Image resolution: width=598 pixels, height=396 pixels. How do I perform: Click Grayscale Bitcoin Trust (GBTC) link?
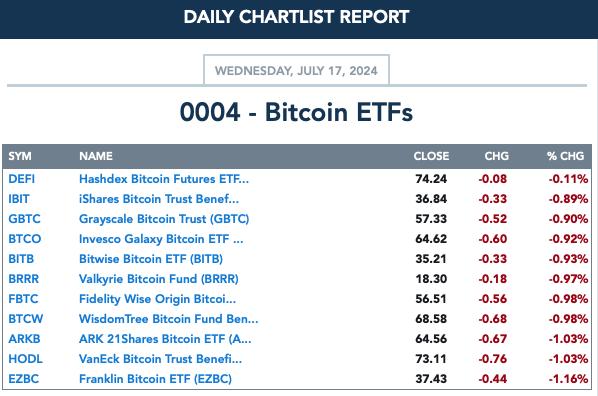point(164,219)
